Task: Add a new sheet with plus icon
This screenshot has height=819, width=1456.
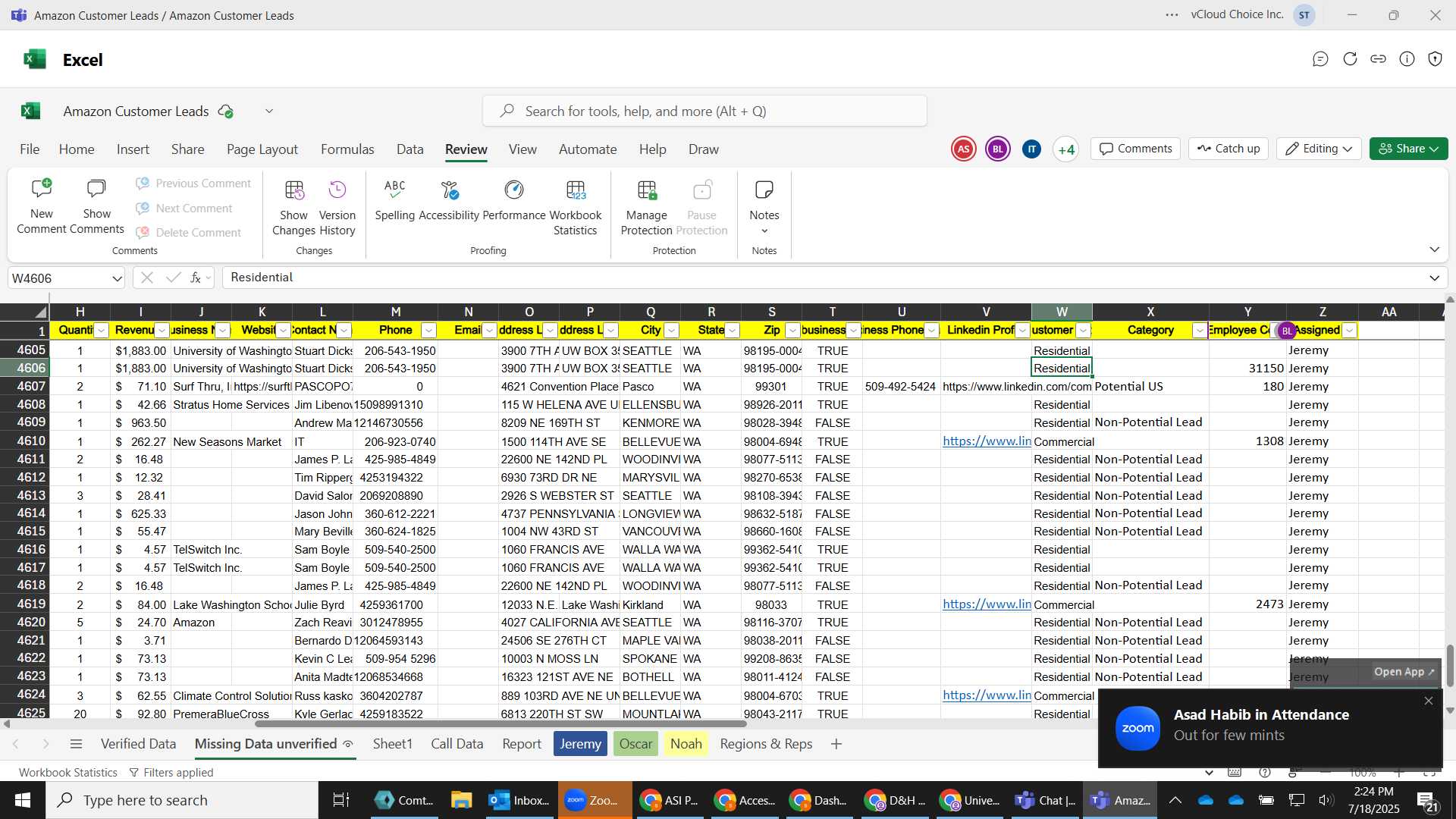Action: [x=836, y=744]
